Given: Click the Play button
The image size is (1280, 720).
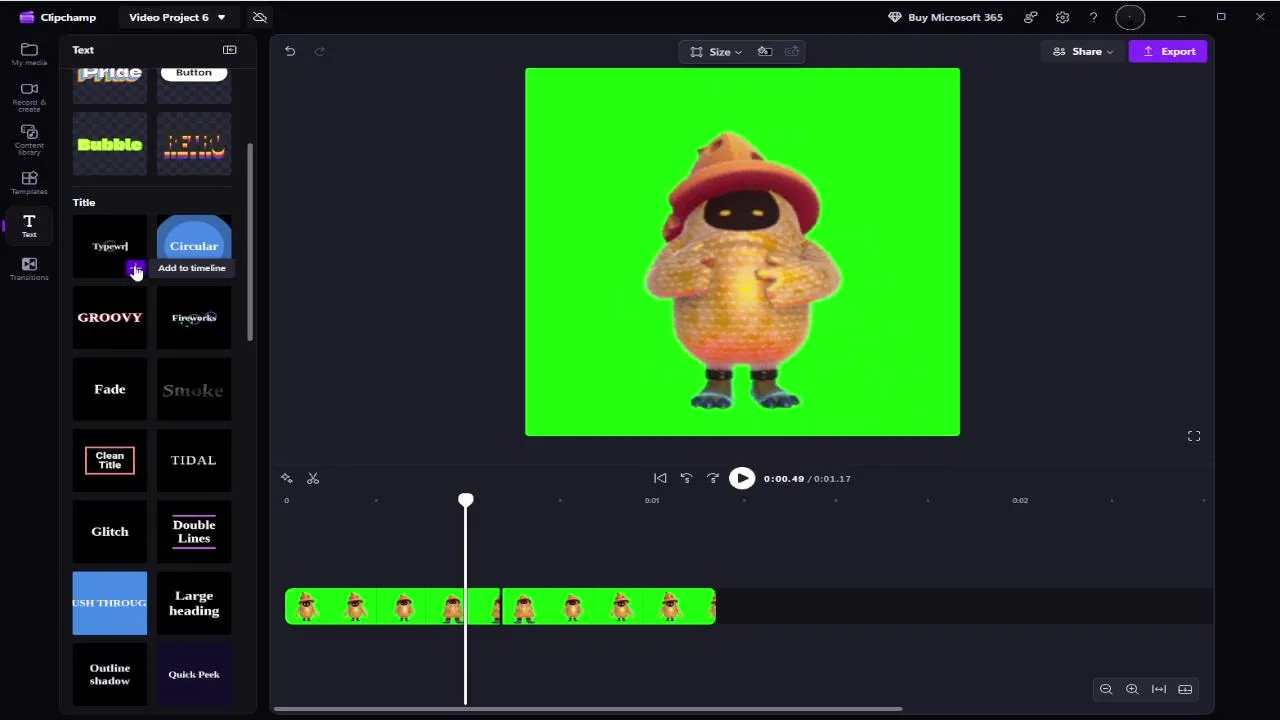Looking at the screenshot, I should [x=742, y=479].
